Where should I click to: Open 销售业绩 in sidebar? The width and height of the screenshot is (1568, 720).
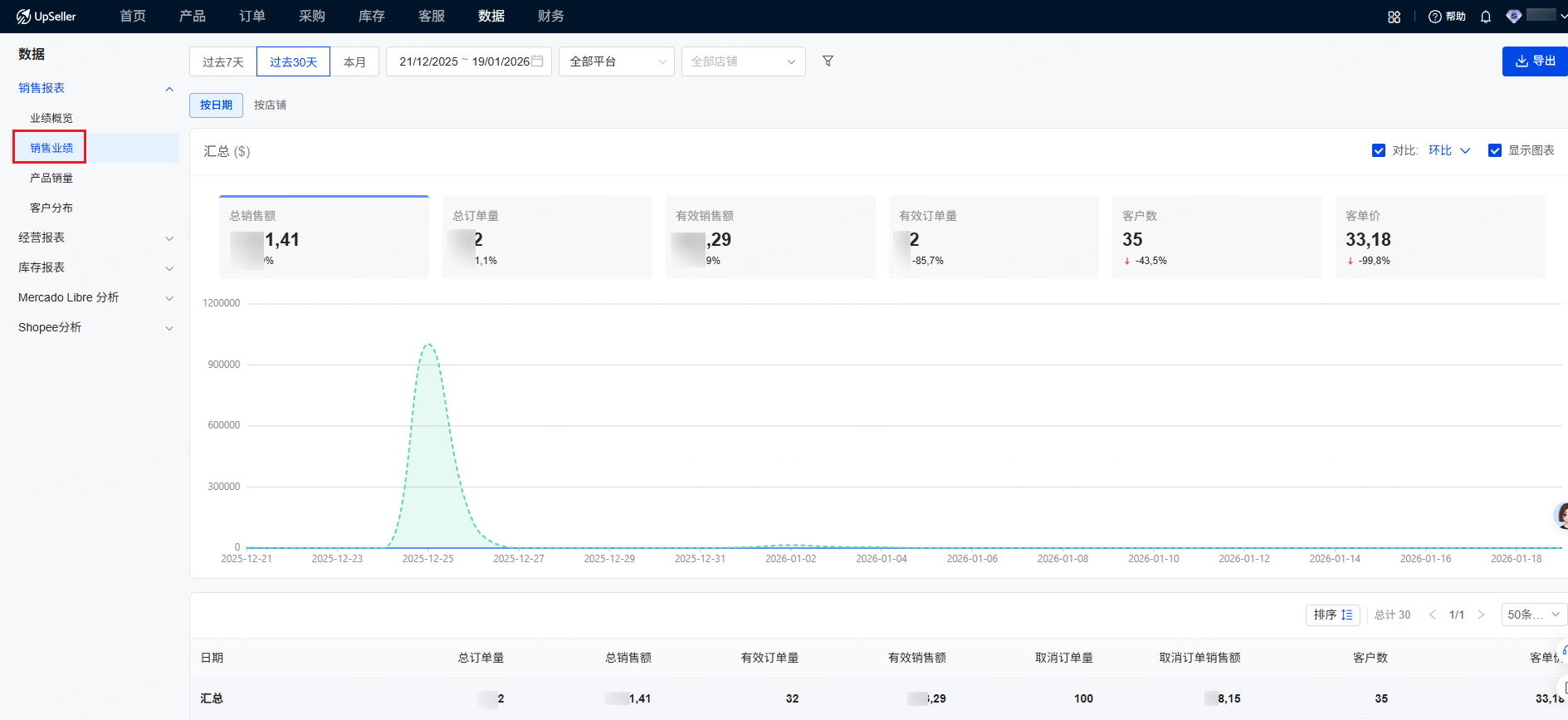[x=51, y=148]
